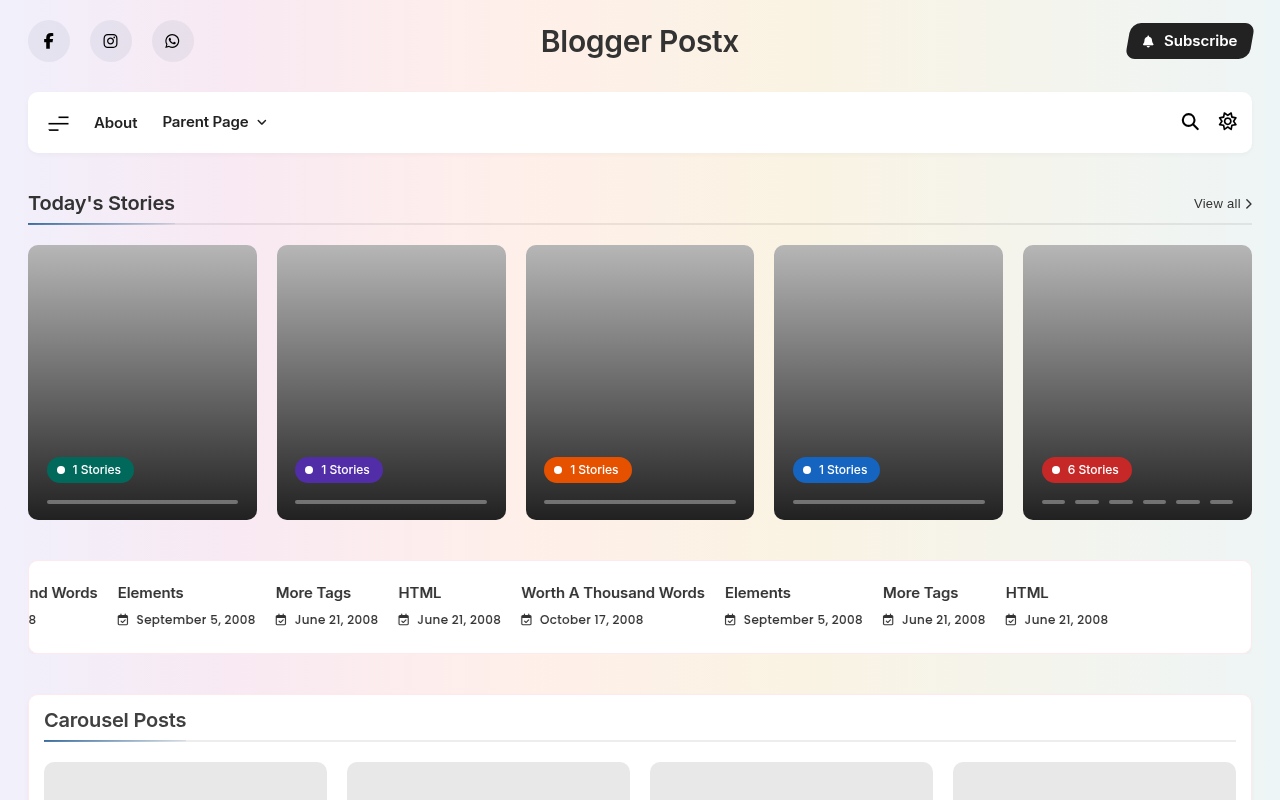Click View all stories link
Image resolution: width=1280 pixels, height=800 pixels.
(x=1223, y=204)
